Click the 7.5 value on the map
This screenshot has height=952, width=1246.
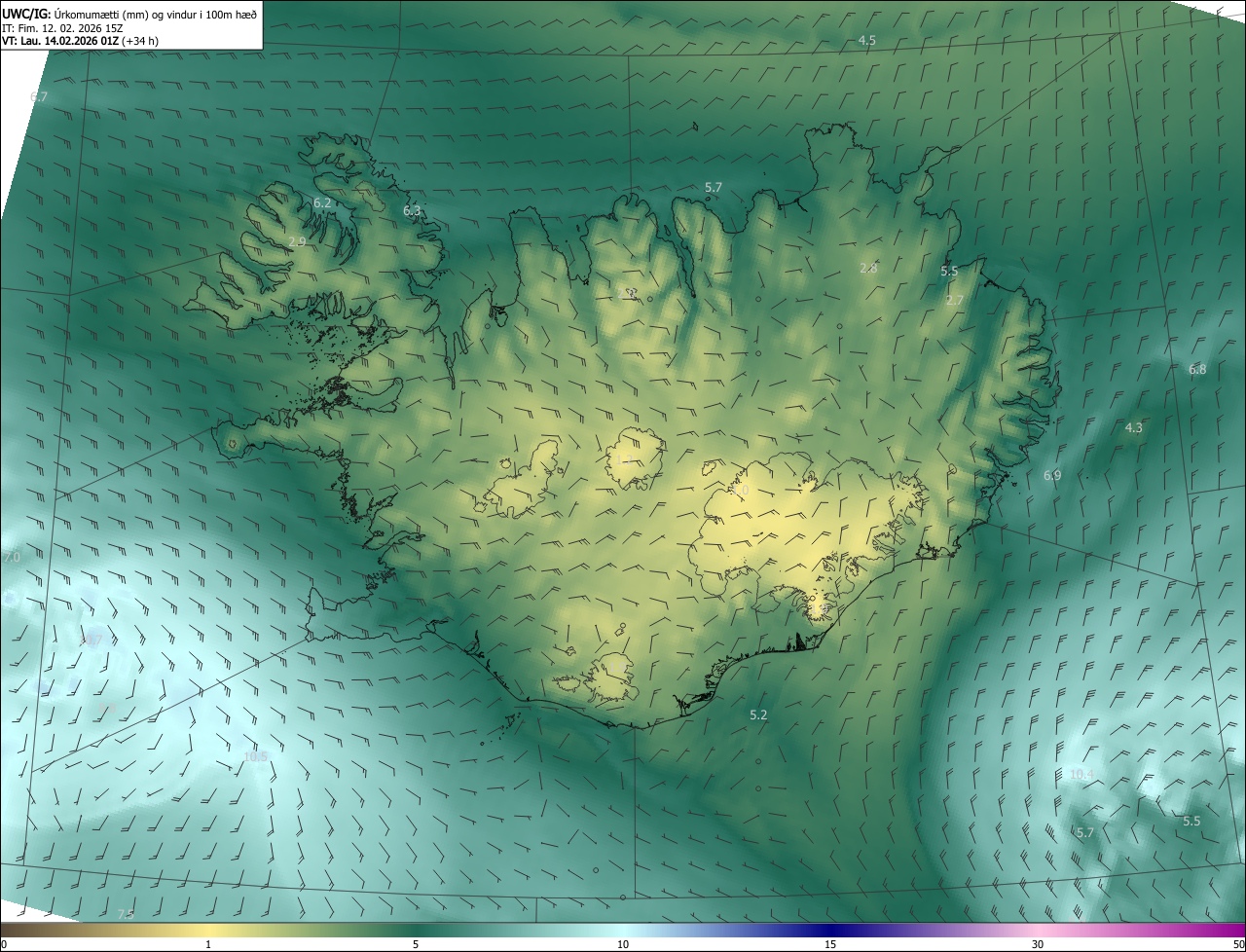click(126, 914)
